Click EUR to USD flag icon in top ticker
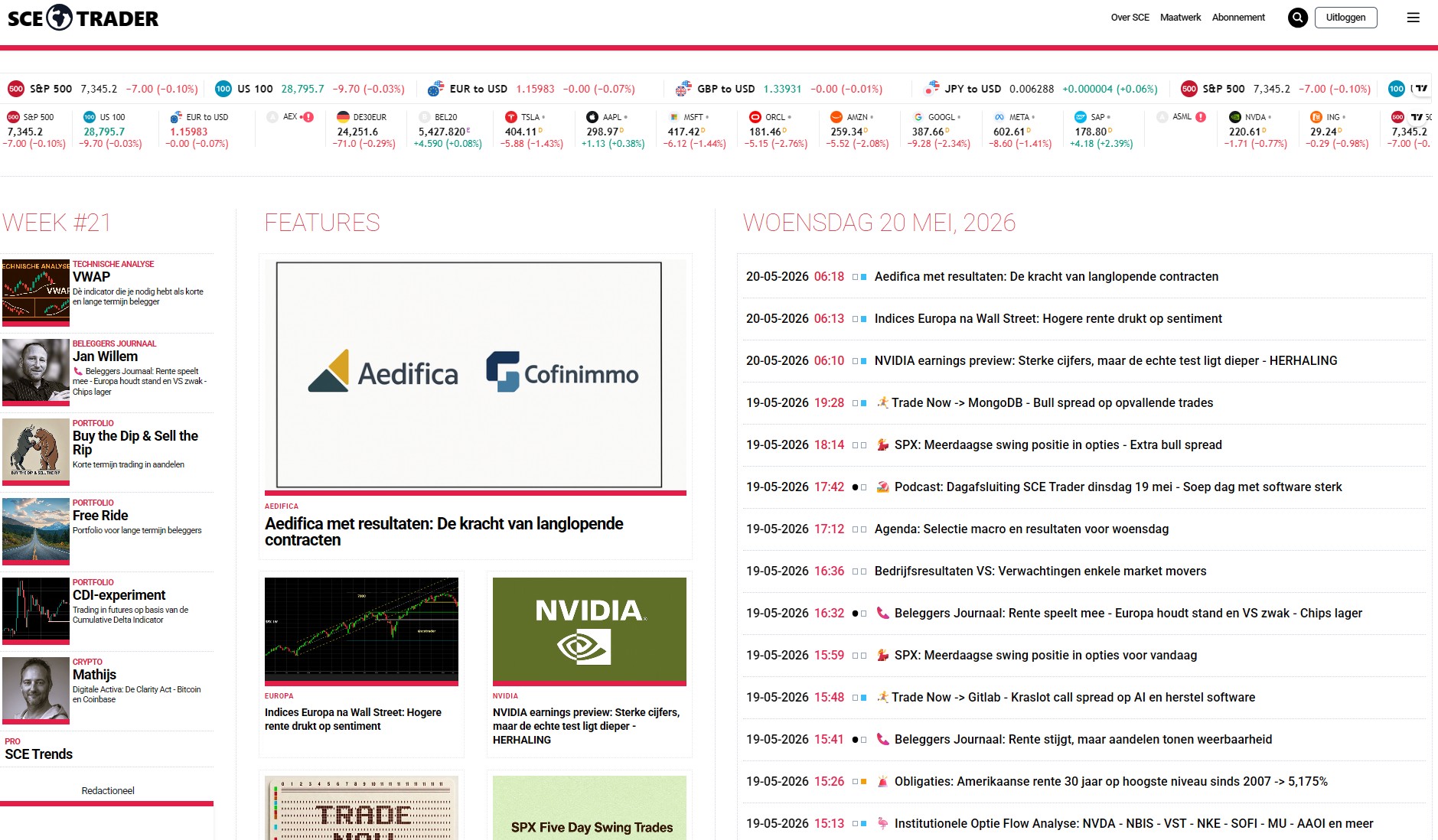 point(435,89)
